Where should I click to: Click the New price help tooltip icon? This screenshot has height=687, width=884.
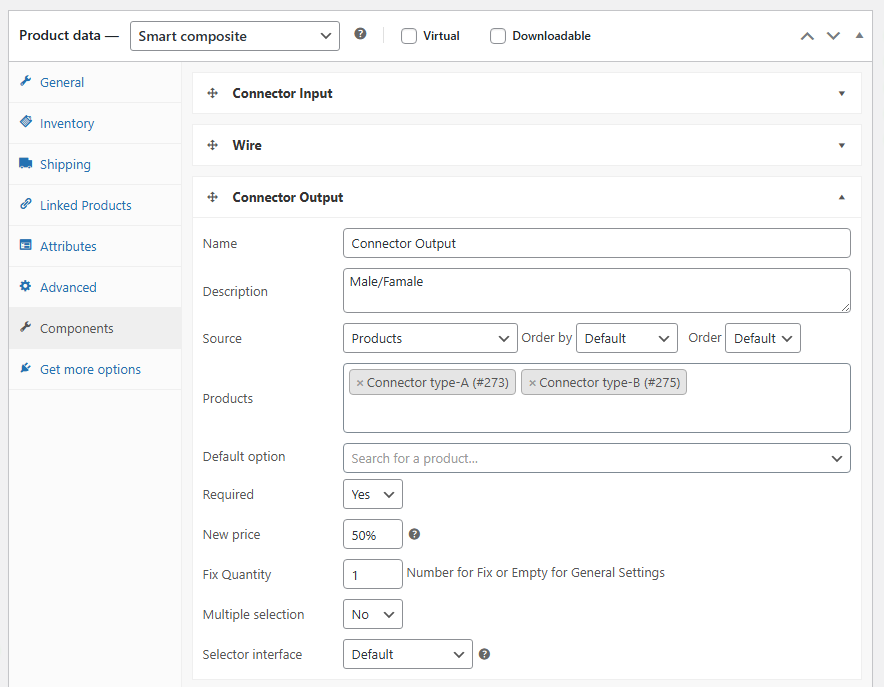click(x=414, y=534)
